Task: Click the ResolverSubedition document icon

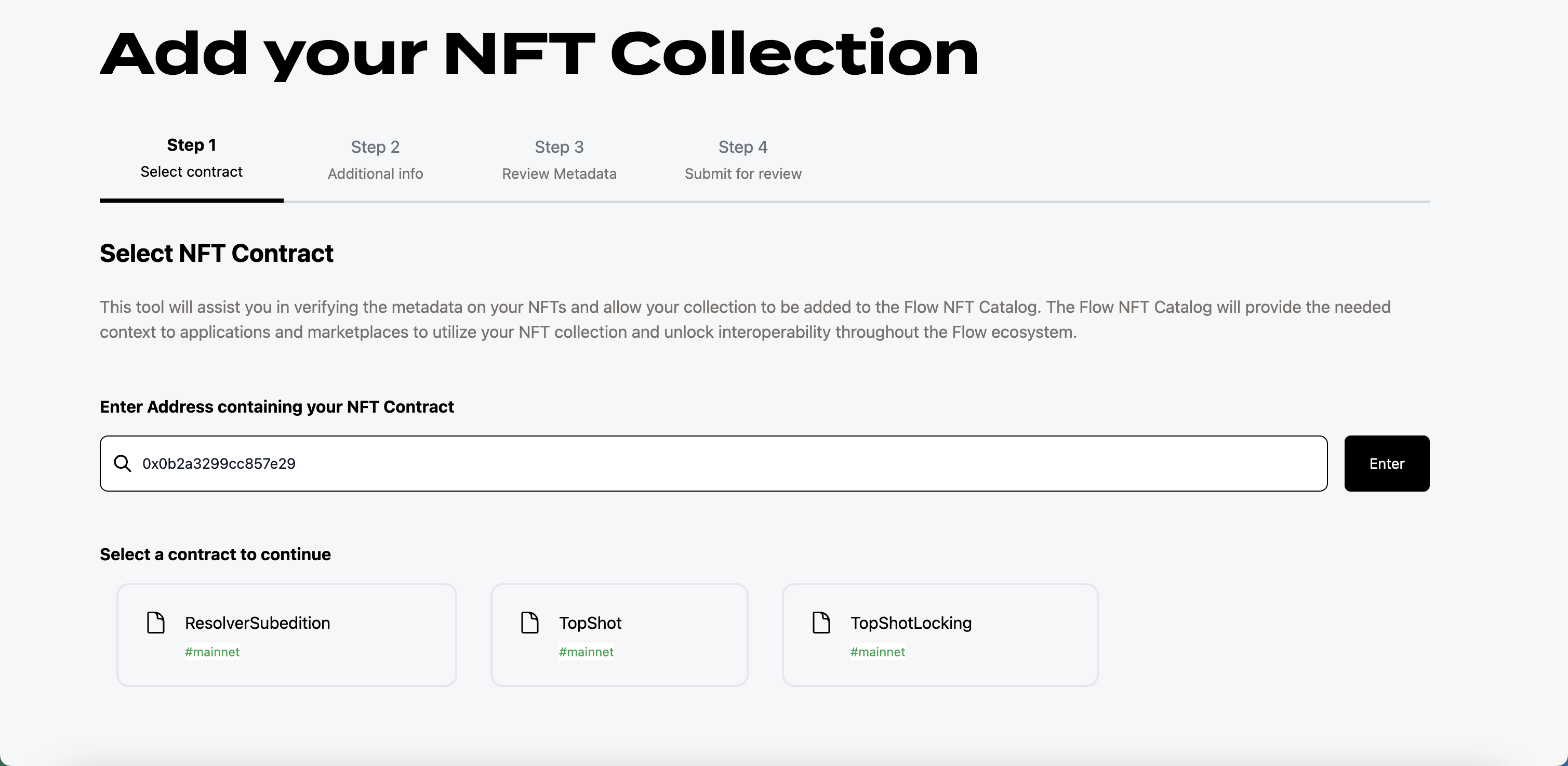Action: (156, 623)
